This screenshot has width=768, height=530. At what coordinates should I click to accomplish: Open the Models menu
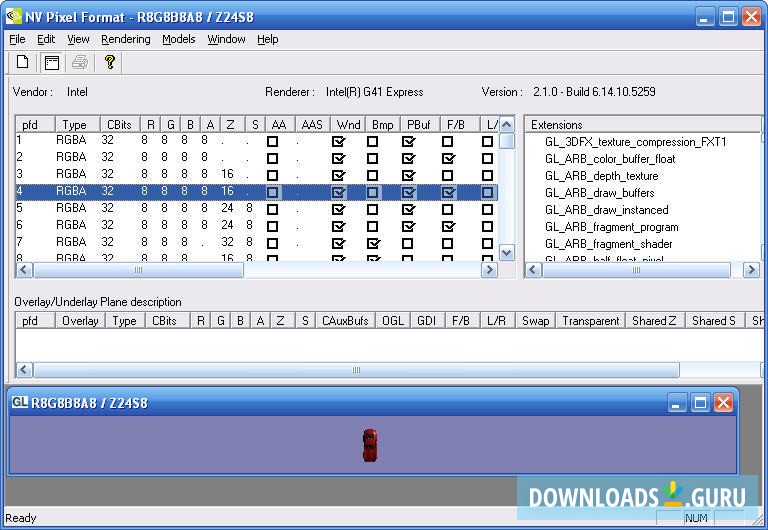[179, 39]
